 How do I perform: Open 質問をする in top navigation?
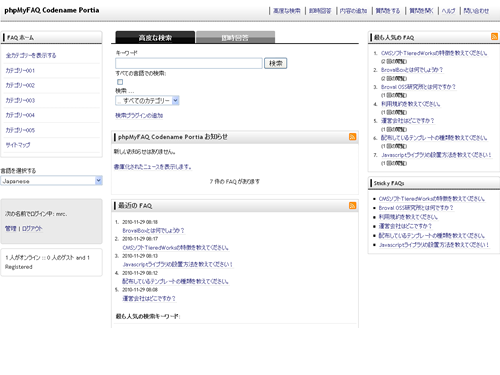(x=388, y=11)
